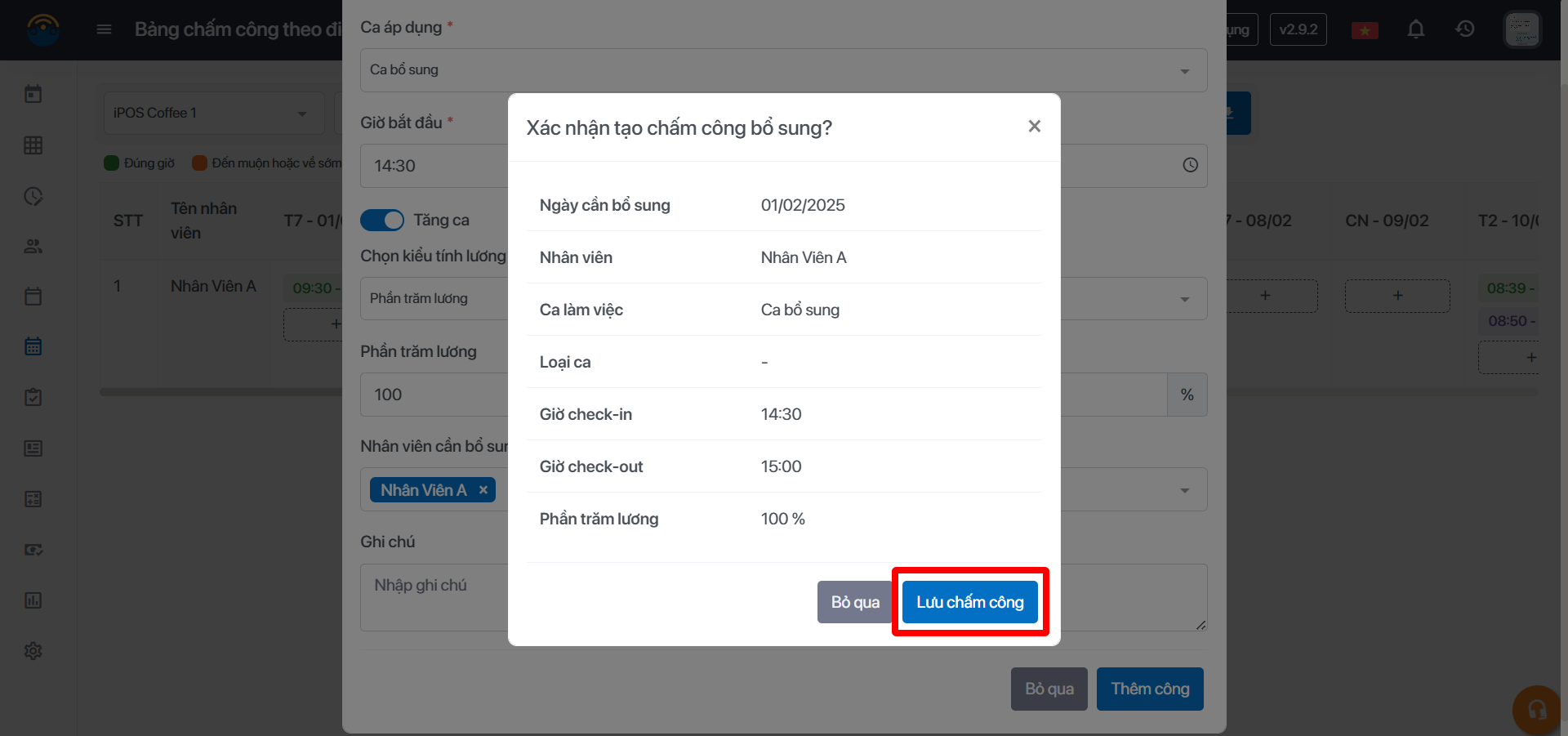
Task: Click the Thêm công button
Action: tap(1149, 689)
